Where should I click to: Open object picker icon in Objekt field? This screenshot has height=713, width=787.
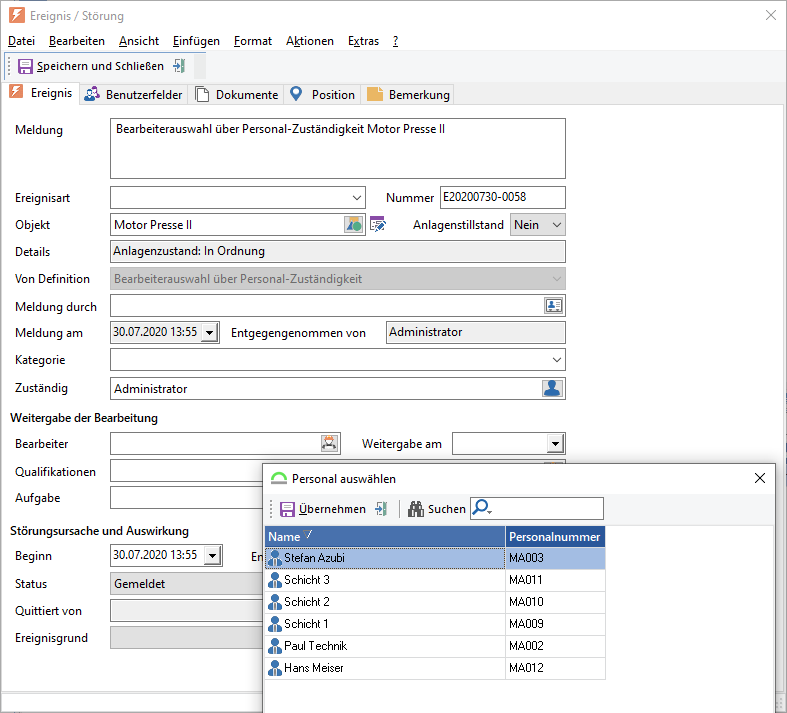(x=354, y=225)
